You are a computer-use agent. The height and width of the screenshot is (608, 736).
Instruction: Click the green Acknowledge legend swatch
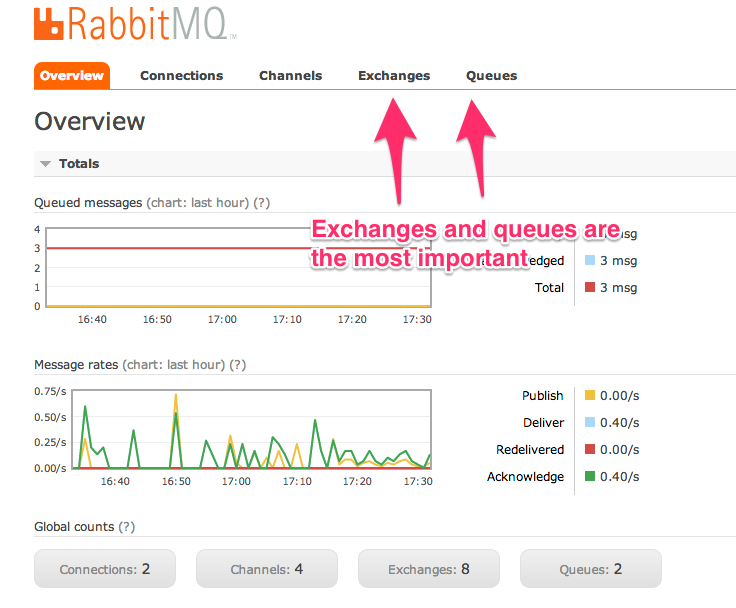pos(590,476)
